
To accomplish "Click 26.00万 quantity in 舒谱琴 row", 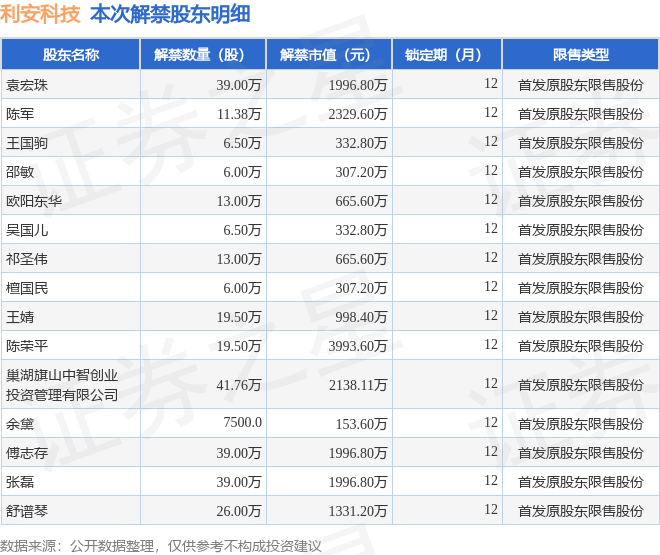I will (x=239, y=511).
